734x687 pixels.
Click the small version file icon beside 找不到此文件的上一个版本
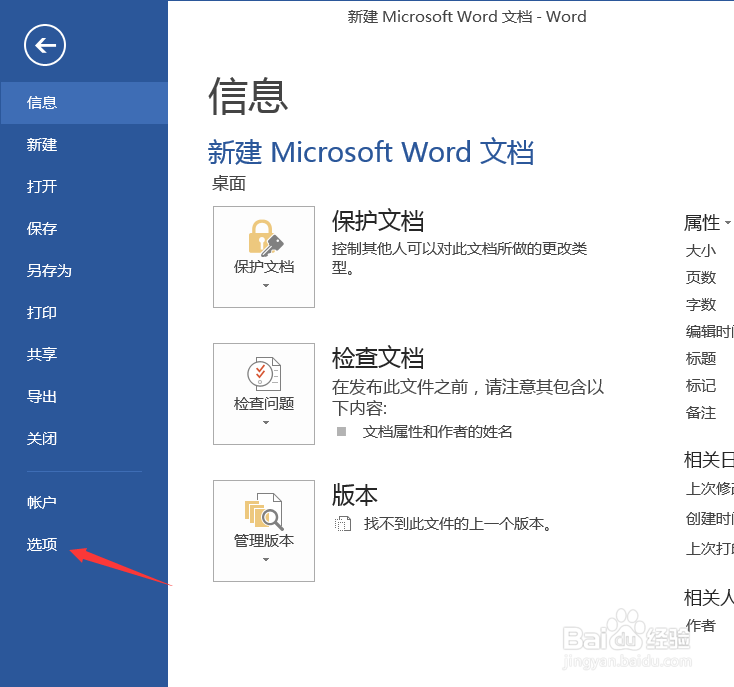(x=343, y=524)
